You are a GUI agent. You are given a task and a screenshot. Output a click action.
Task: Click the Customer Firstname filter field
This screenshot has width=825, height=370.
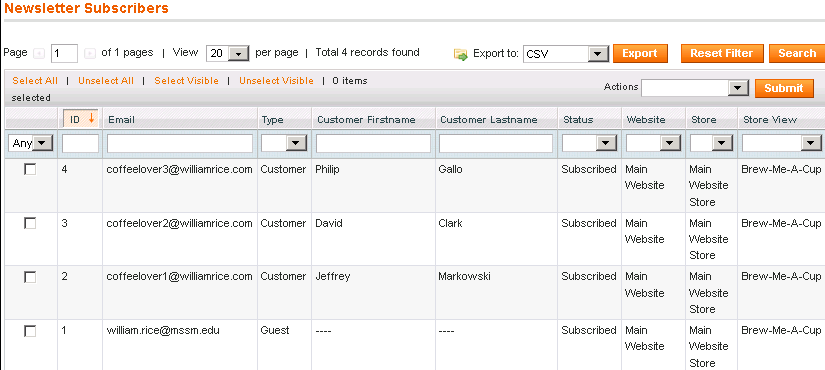[374, 143]
